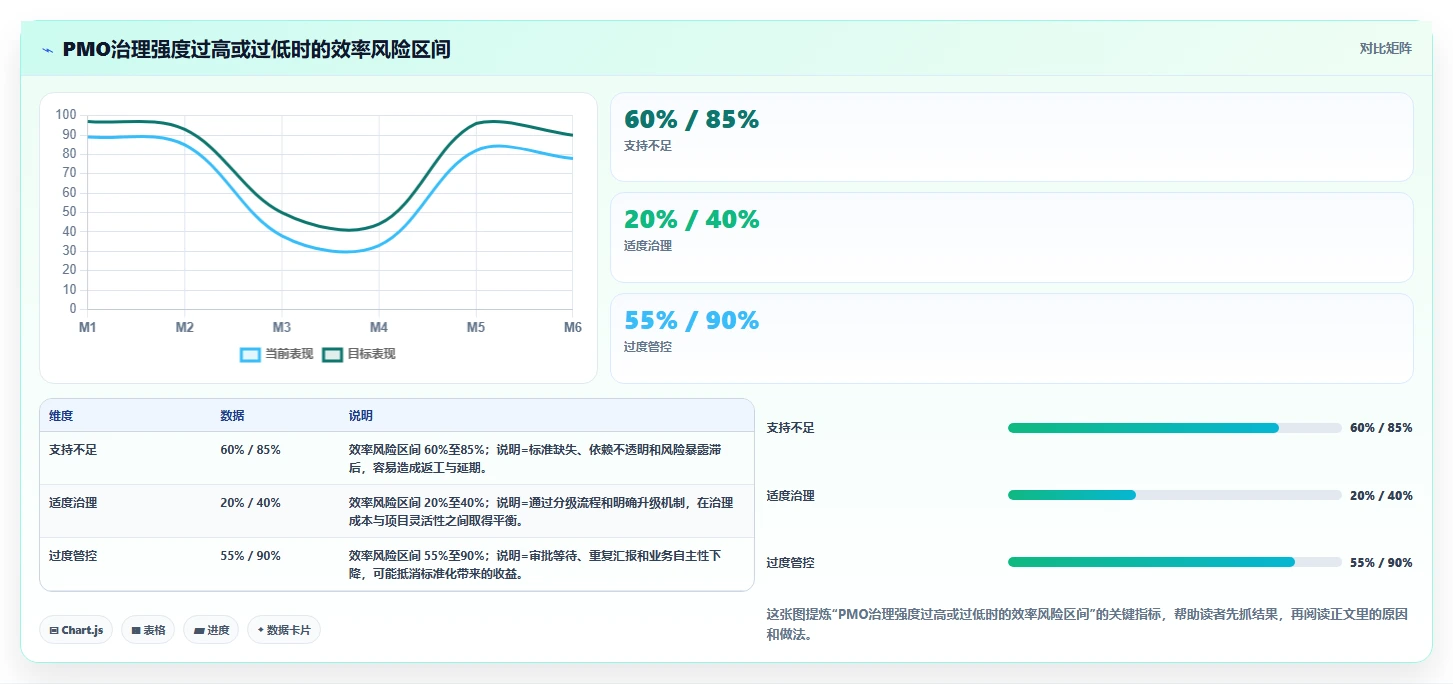Click the 适度治理 table row cell

(x=73, y=503)
